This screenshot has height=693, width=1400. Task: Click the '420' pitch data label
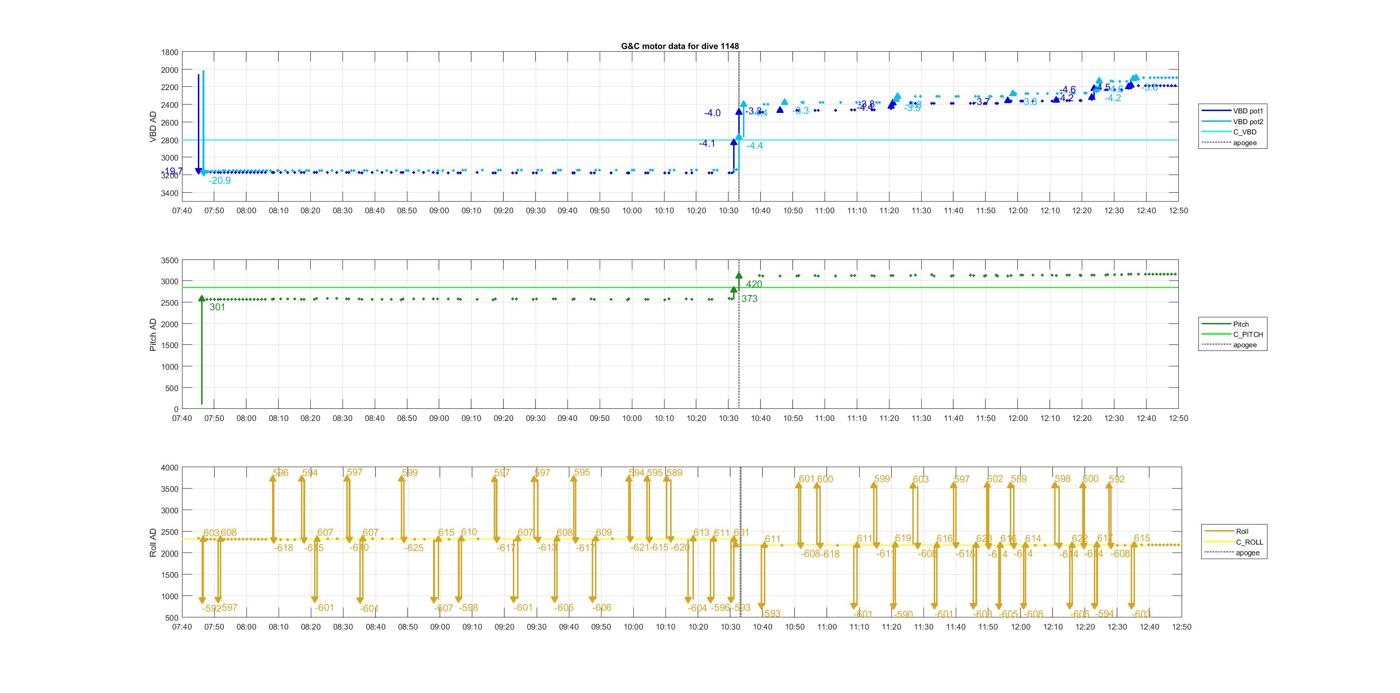pos(754,285)
